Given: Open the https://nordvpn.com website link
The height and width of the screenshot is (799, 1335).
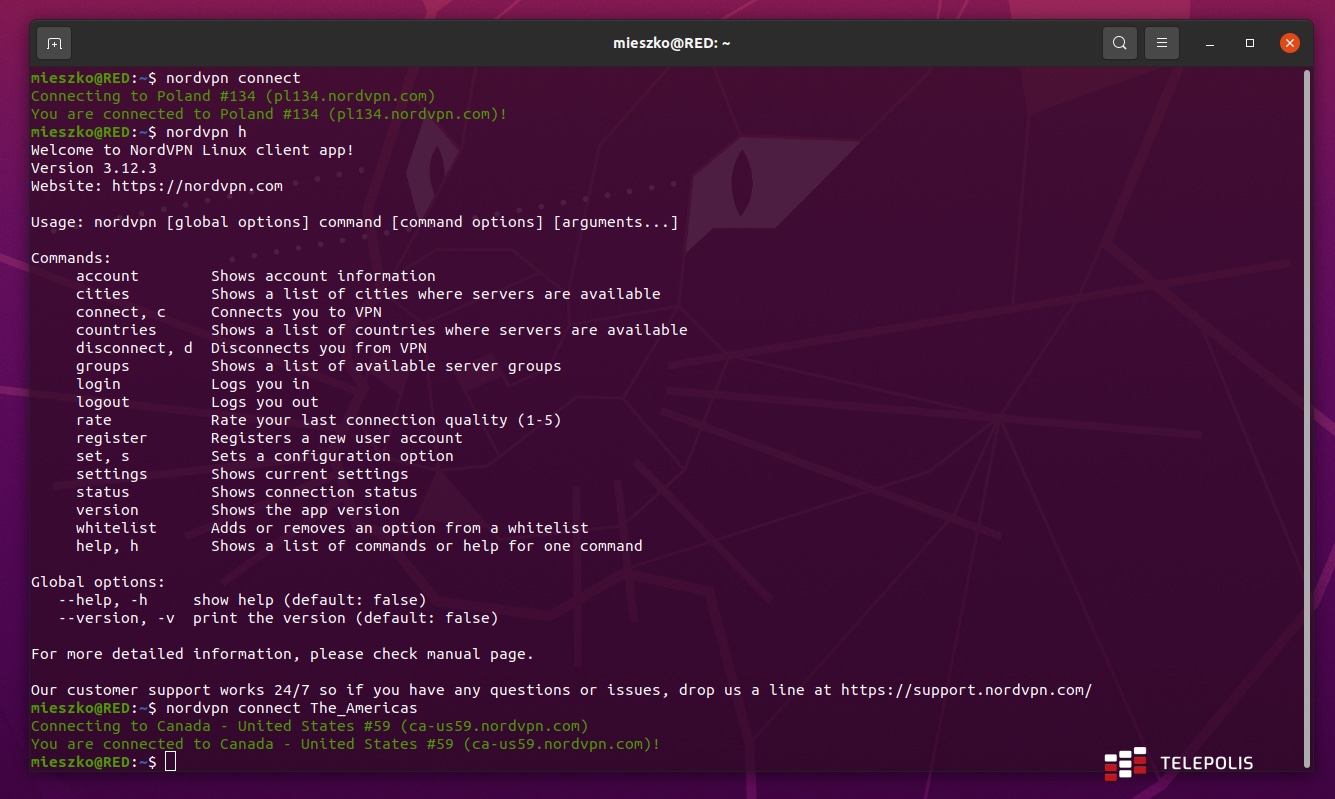Looking at the screenshot, I should 197,186.
